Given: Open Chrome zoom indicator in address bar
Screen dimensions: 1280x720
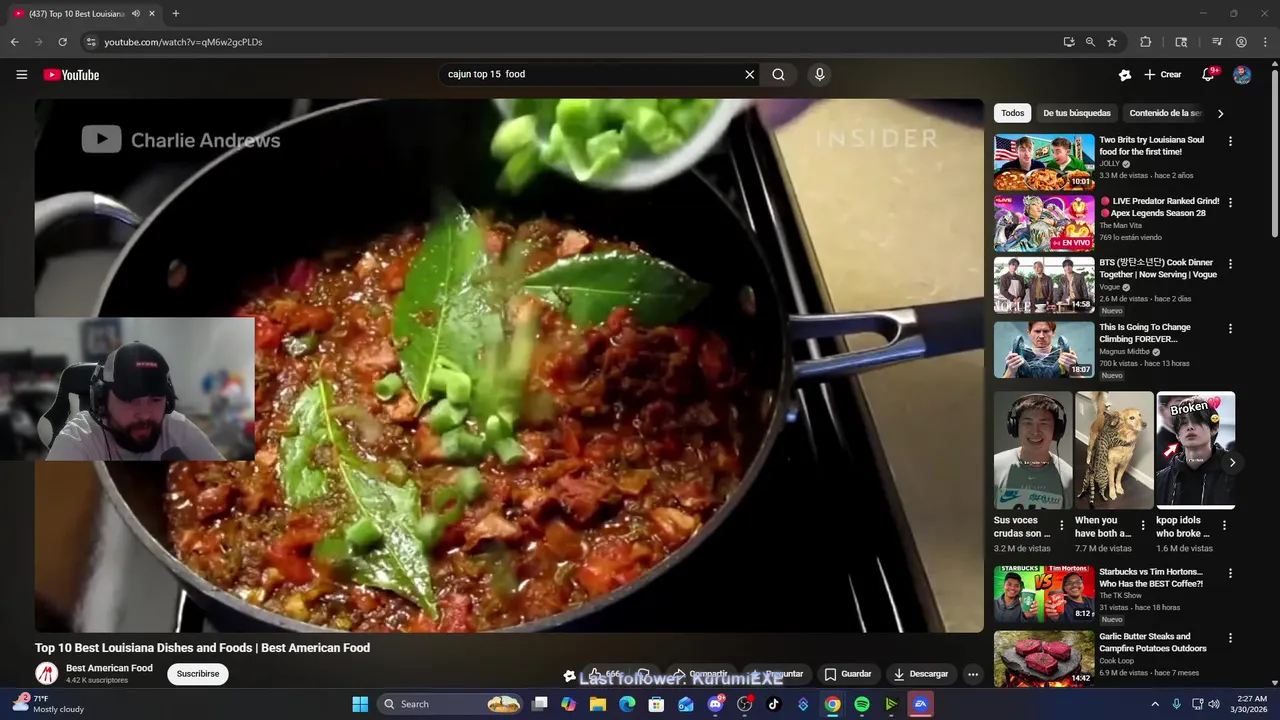Looking at the screenshot, I should 1090,42.
